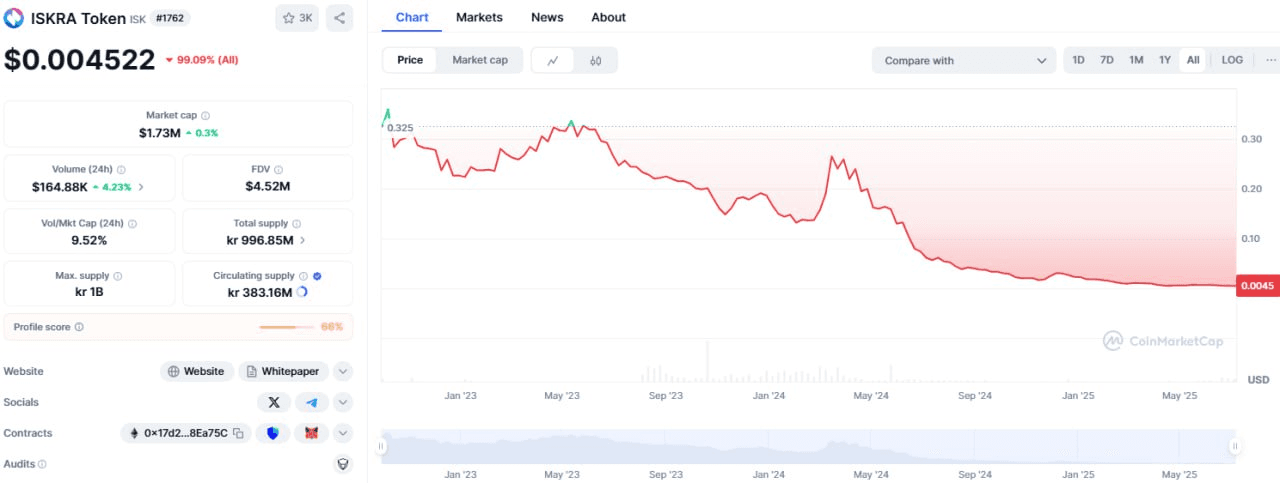Select the Market cap chart toggle
This screenshot has height=483, width=1280.
pyautogui.click(x=480, y=60)
